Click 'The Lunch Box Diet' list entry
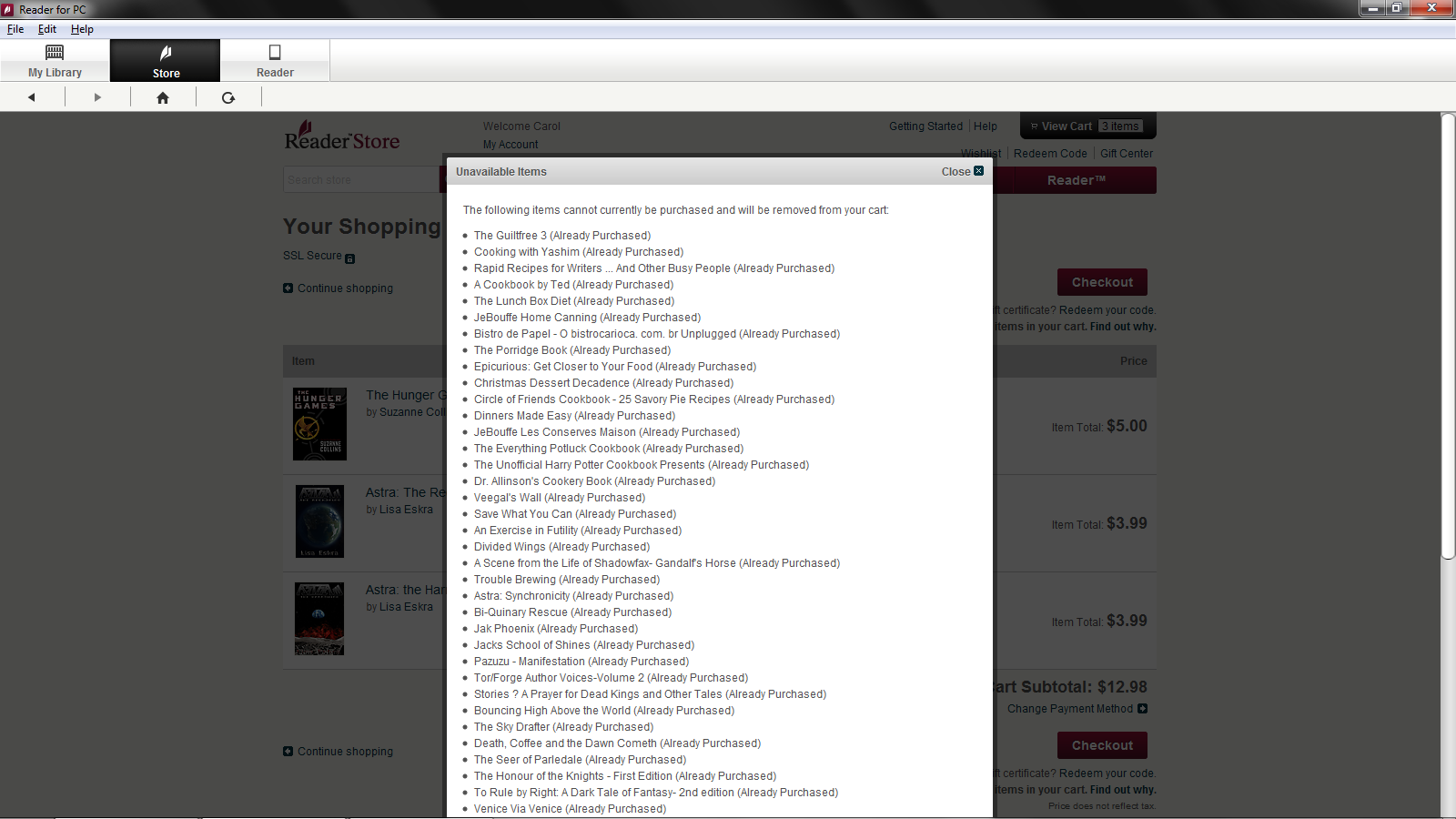The width and height of the screenshot is (1456, 819). (x=574, y=301)
